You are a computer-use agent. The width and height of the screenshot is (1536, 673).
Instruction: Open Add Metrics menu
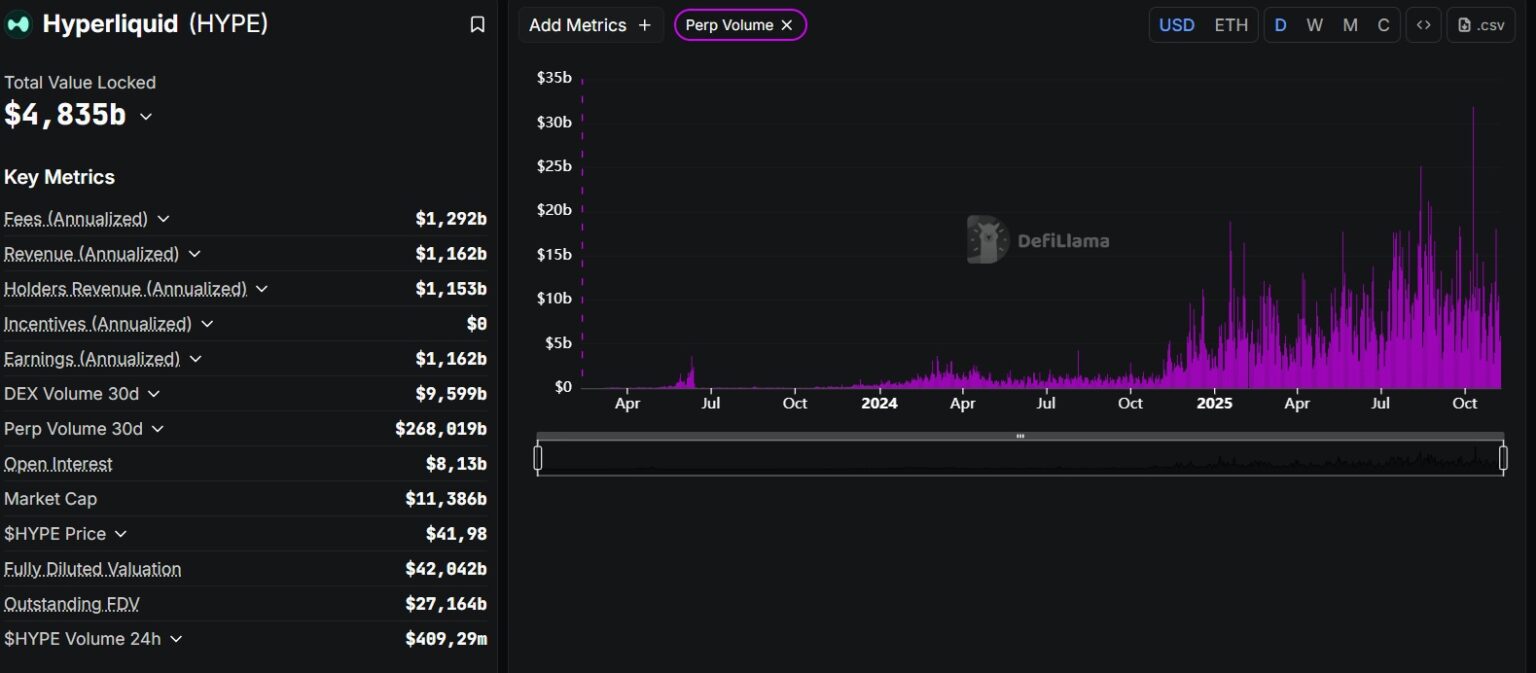point(590,25)
